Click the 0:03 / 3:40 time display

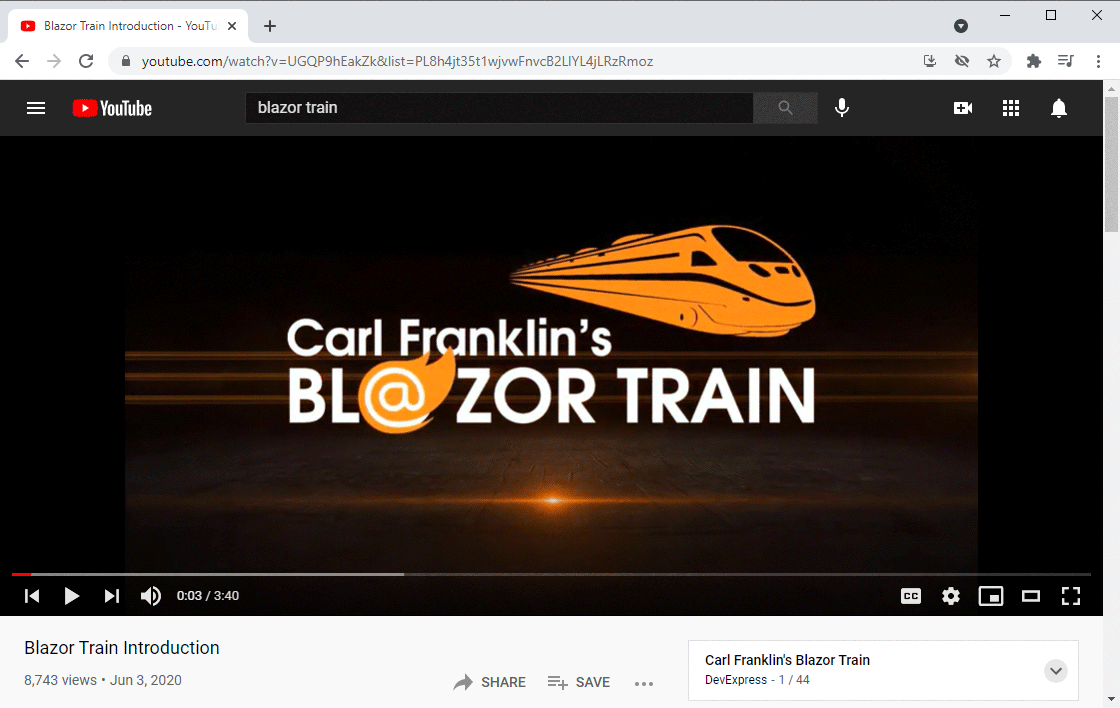pyautogui.click(x=208, y=596)
